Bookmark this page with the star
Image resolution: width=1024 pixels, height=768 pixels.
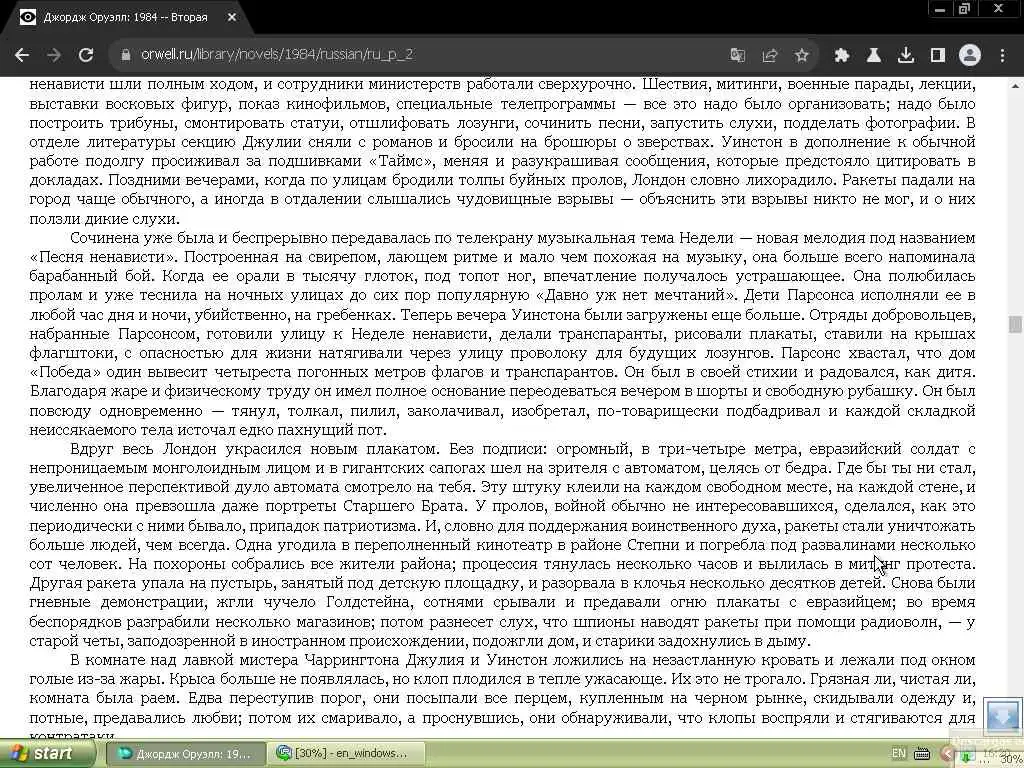[801, 55]
